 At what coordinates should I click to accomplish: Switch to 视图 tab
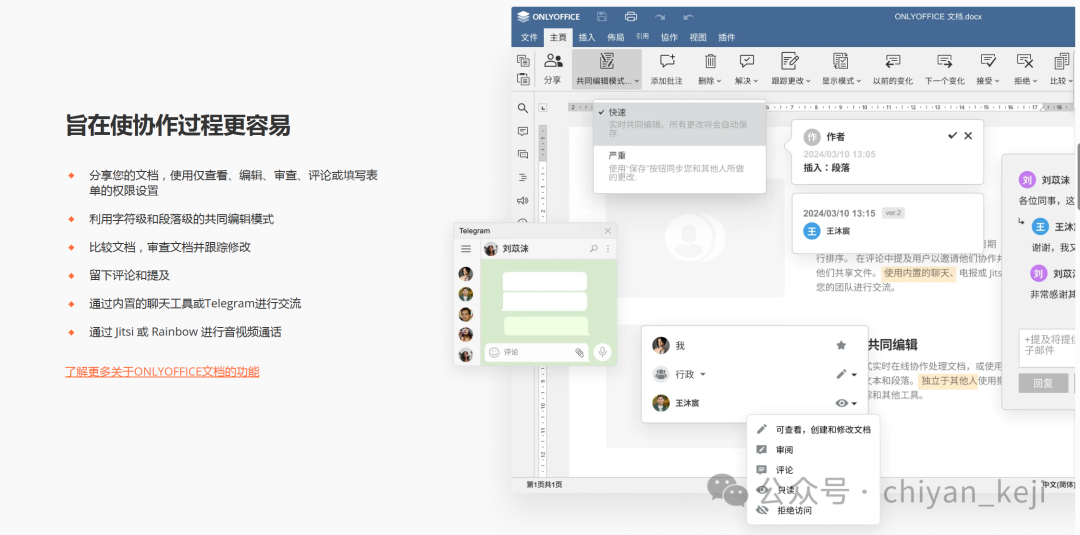(x=698, y=38)
